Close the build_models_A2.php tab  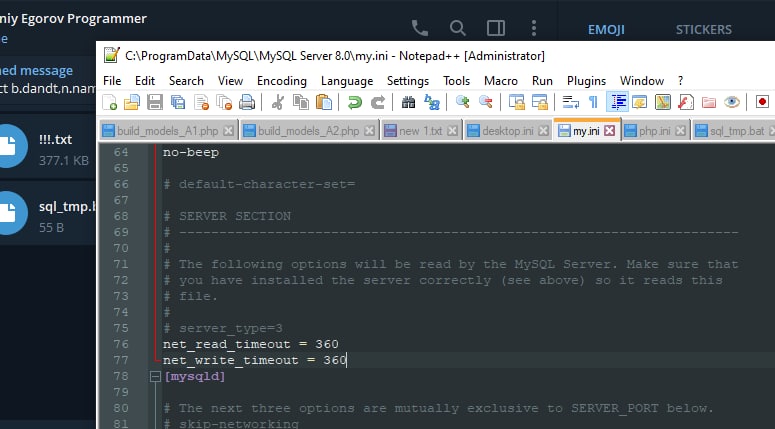point(369,131)
